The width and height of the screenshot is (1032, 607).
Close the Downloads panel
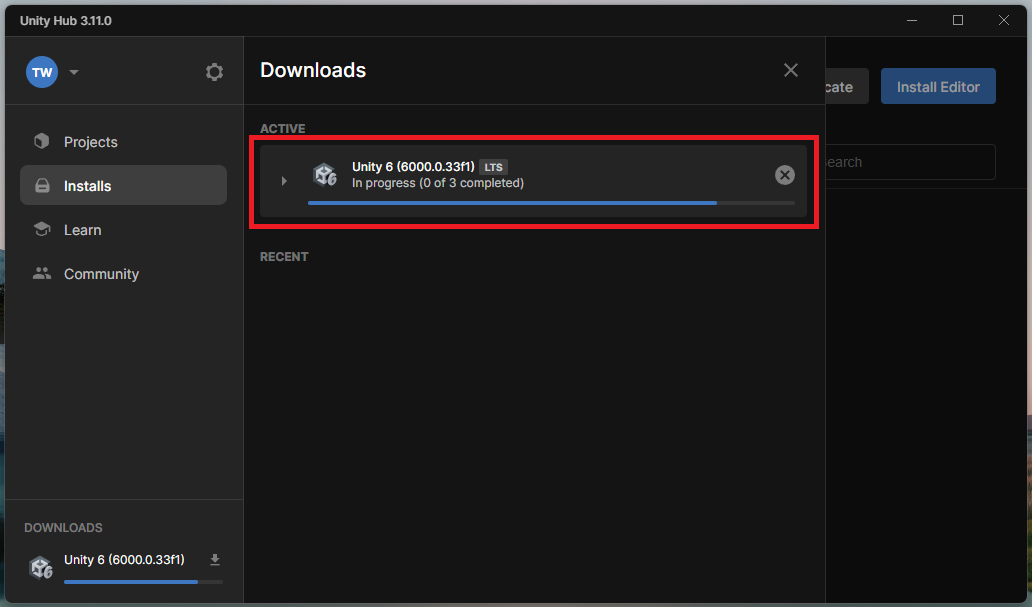tap(791, 70)
